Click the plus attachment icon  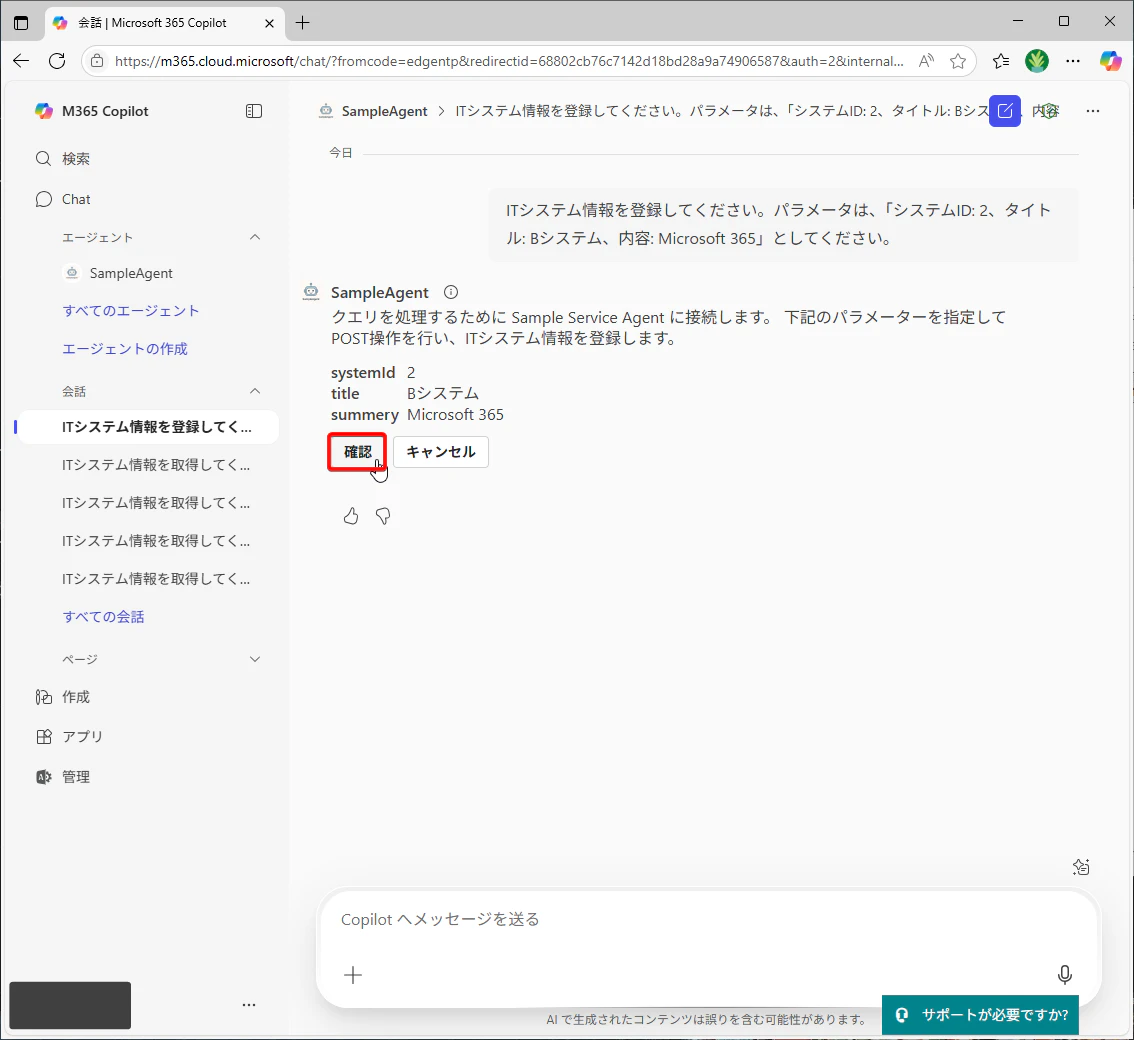(353, 975)
